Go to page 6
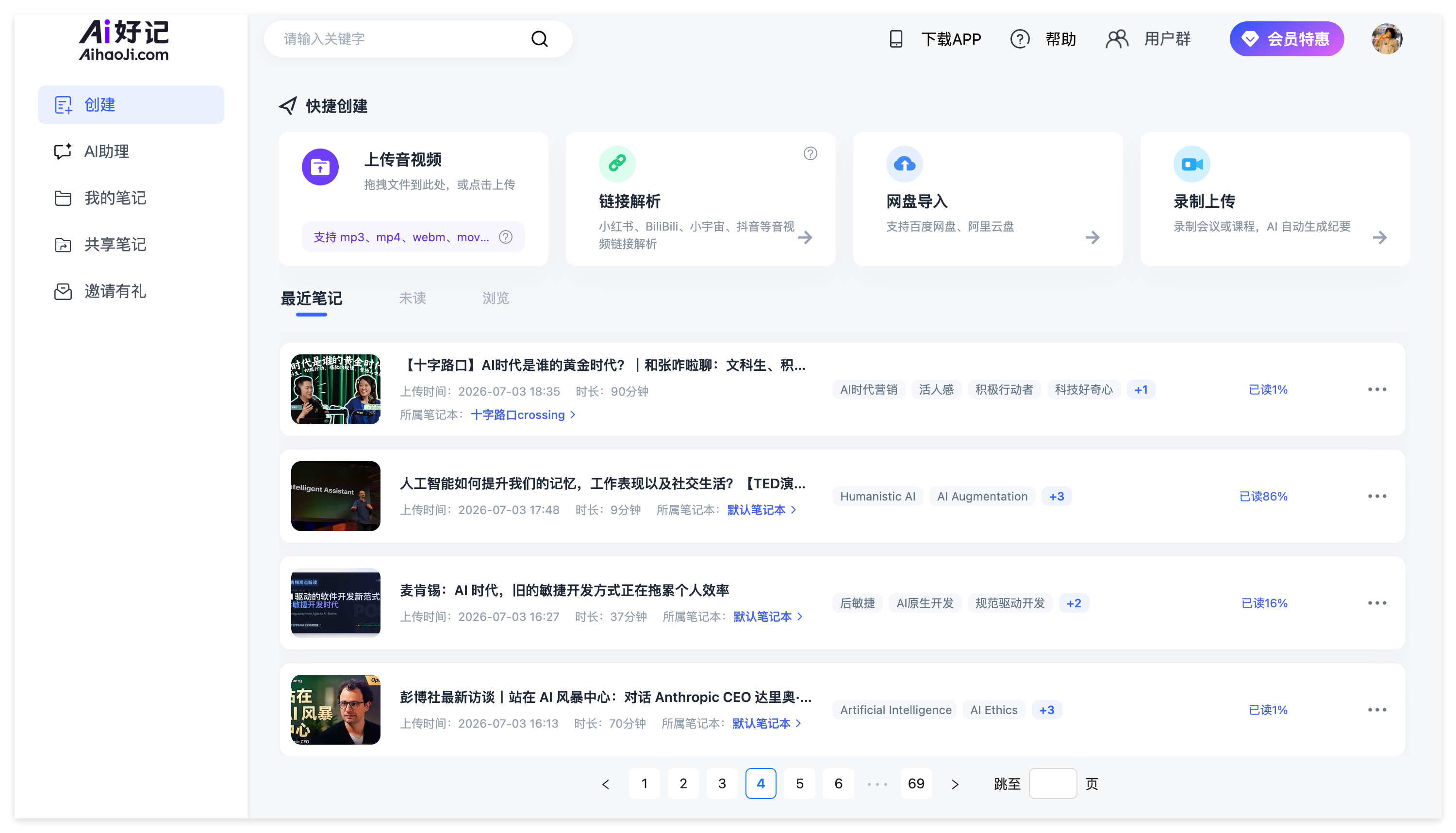Viewport: 1456px width, 833px height. (x=838, y=784)
